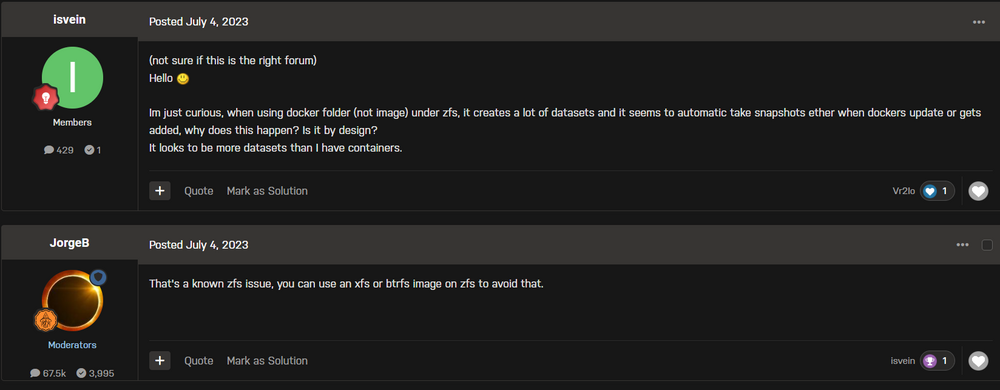
Task: Open the three-dot options menu on isvein's post
Action: click(x=979, y=22)
